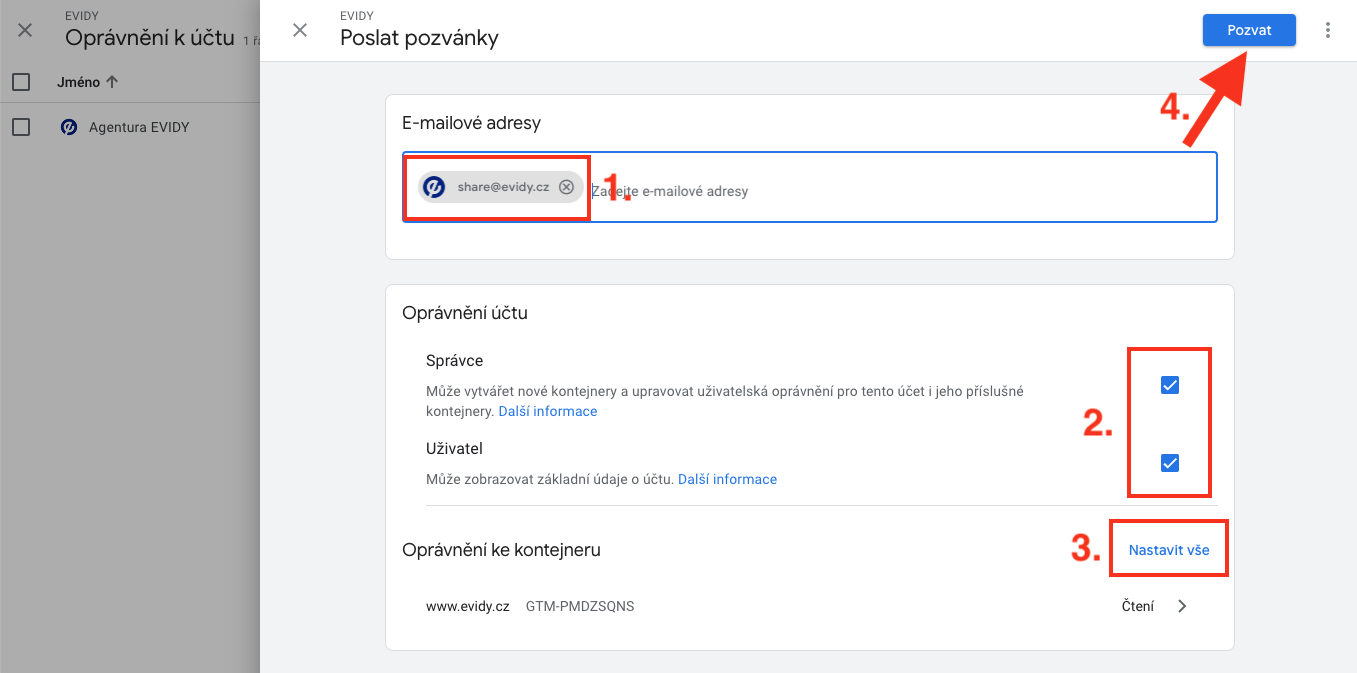Select the Agentura EVIDY row checkbox

pyautogui.click(x=21, y=127)
